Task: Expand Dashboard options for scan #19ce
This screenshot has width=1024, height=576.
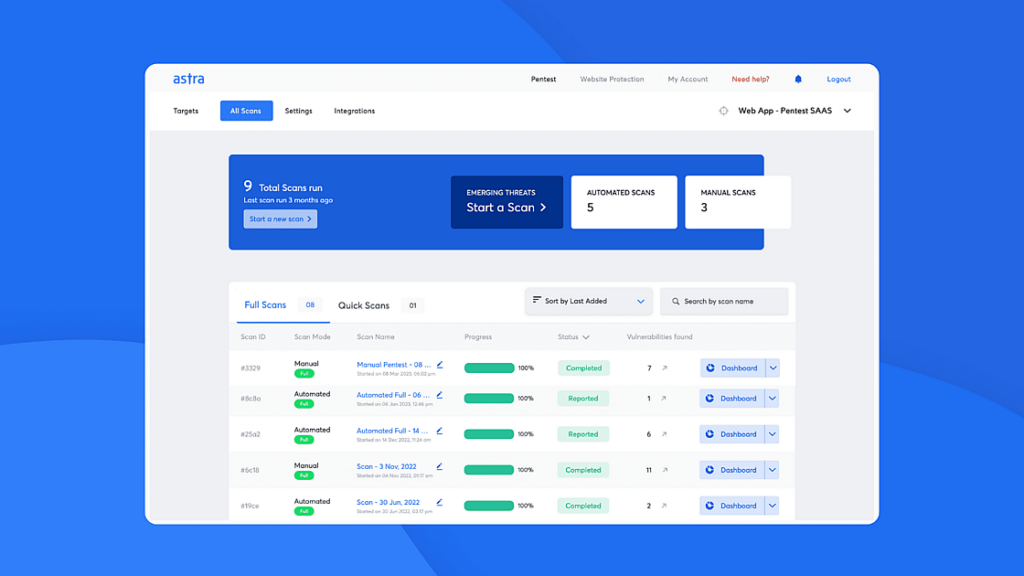Action: coord(773,505)
